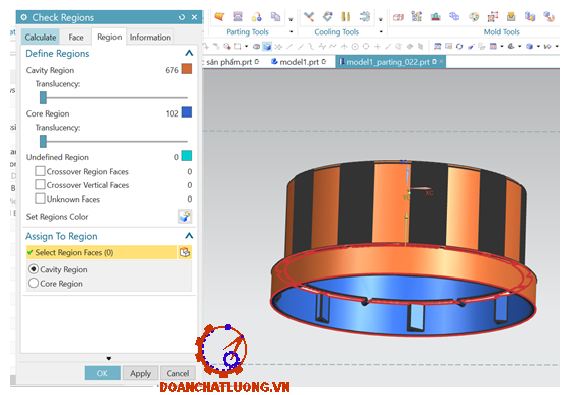Click the Cancel button

(x=178, y=373)
